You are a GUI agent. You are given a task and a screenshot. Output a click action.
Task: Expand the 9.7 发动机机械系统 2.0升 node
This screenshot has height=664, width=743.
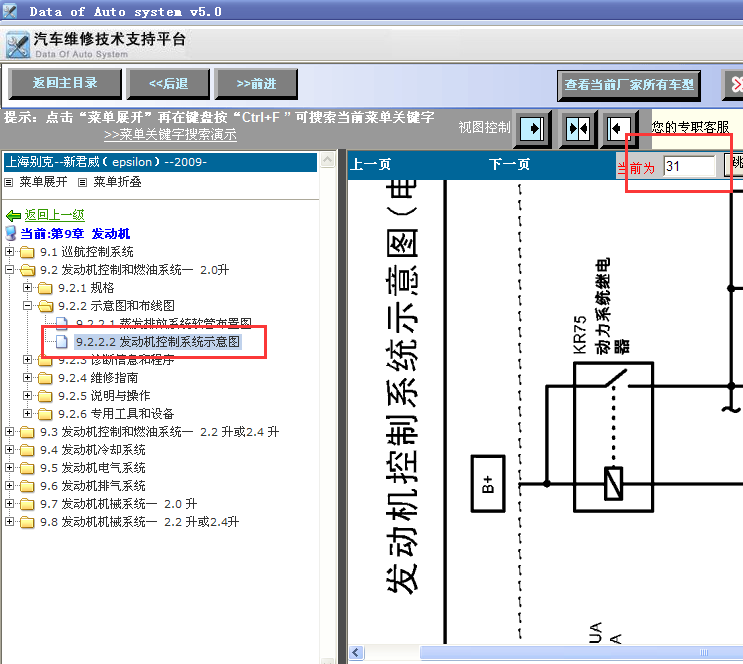click(x=9, y=504)
